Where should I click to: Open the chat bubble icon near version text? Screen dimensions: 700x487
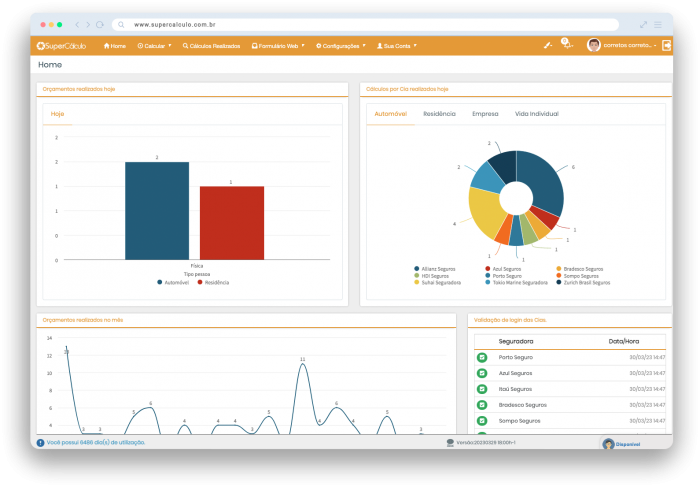click(x=450, y=443)
